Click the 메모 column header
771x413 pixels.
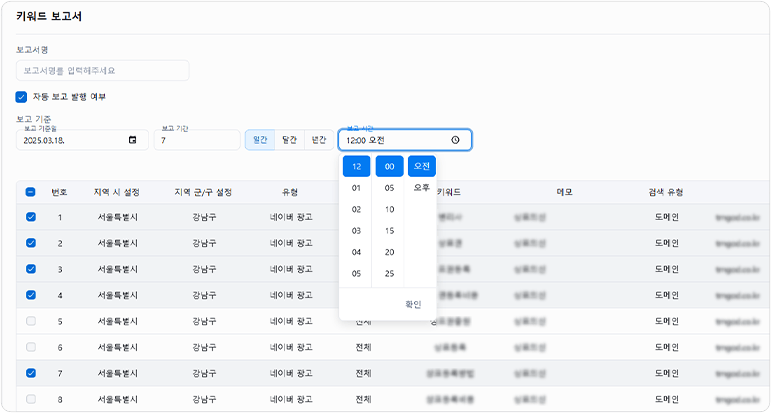coord(564,192)
